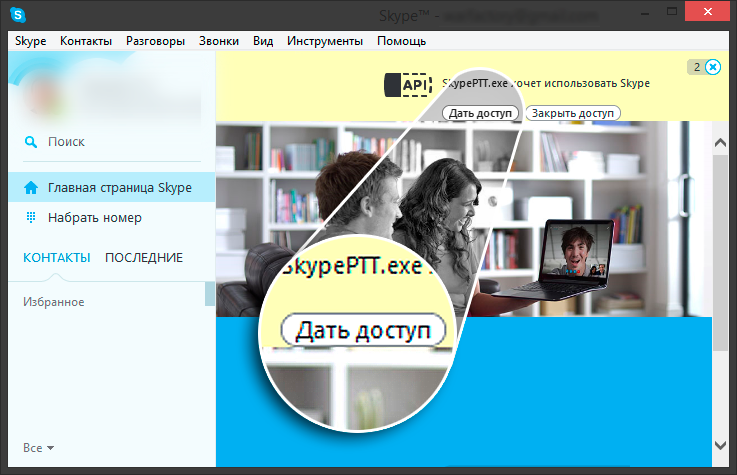Open the Инструменты menu
The image size is (737, 475).
pyautogui.click(x=325, y=41)
